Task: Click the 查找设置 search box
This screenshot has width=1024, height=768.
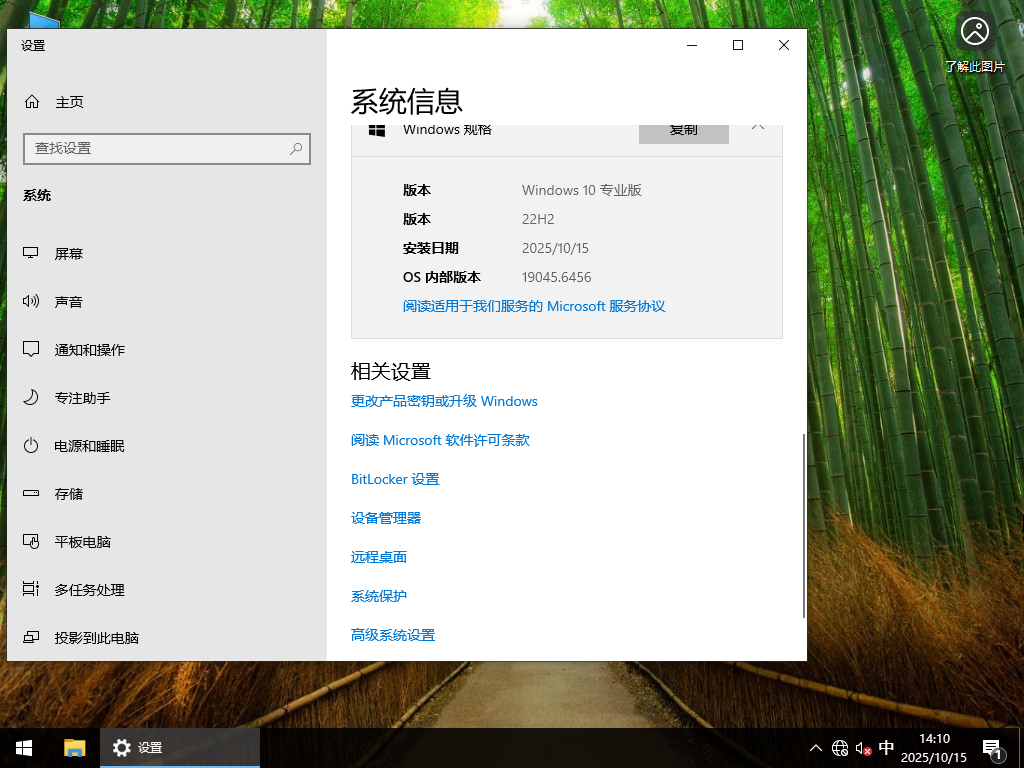Action: coord(166,148)
